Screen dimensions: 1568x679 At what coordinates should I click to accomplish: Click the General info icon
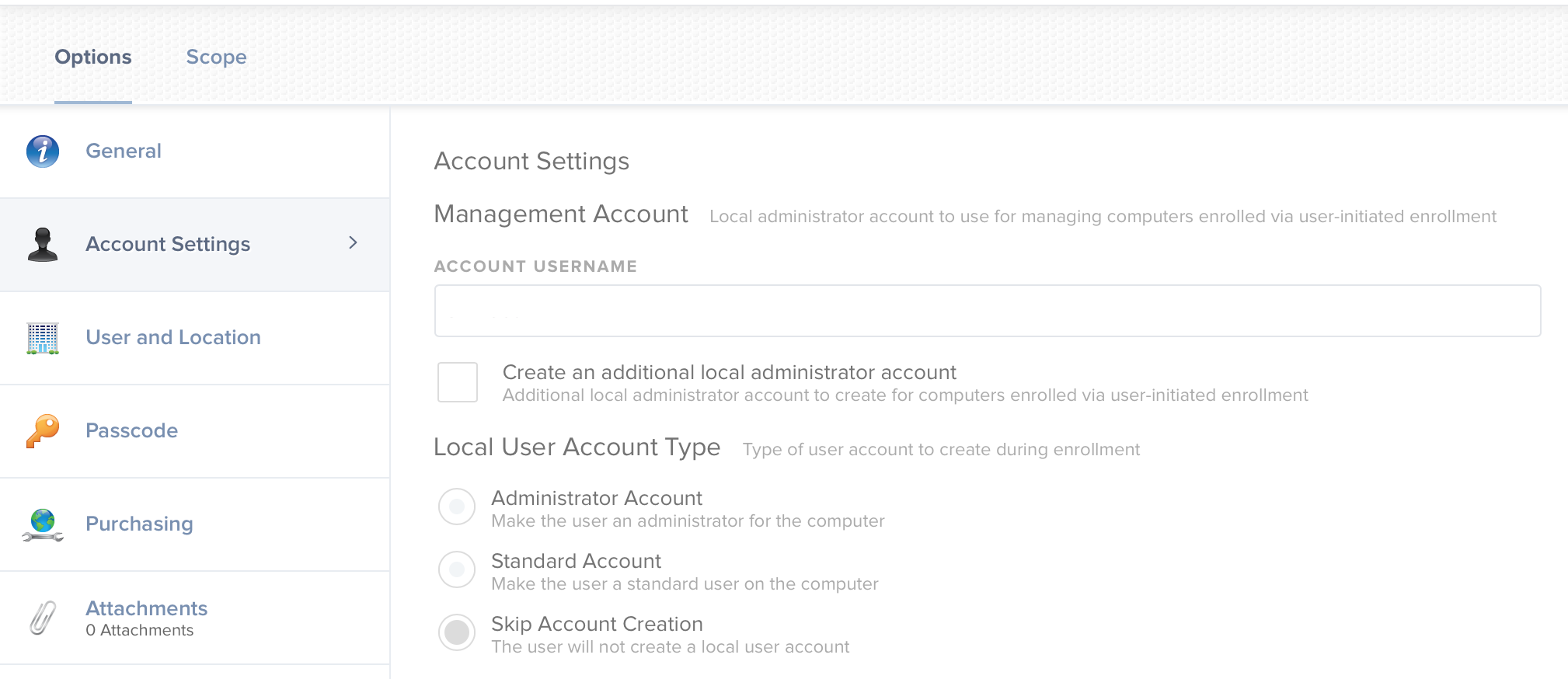(43, 151)
